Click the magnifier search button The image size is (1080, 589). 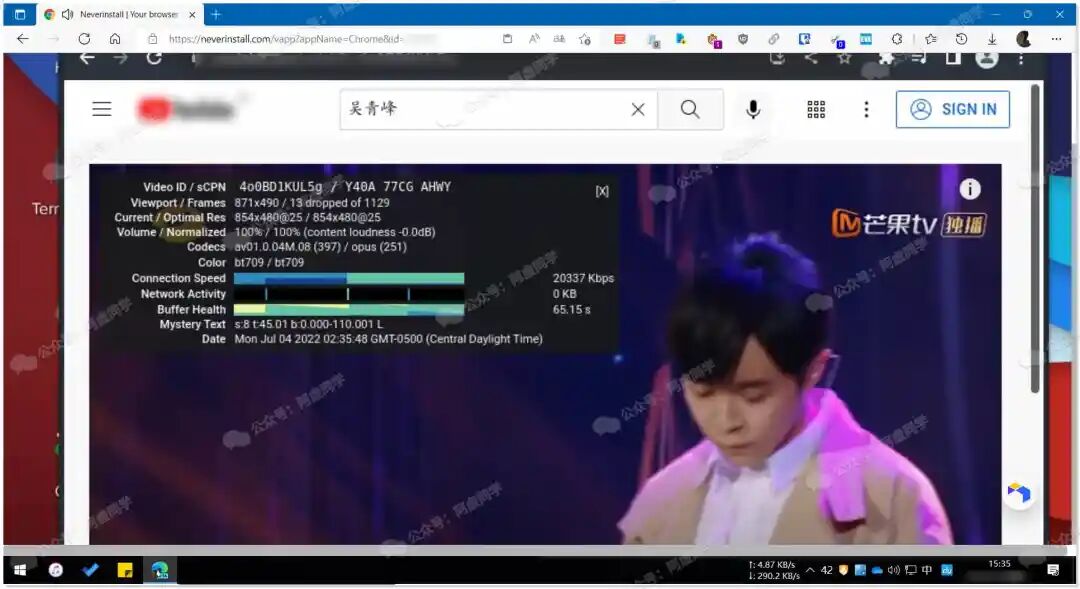pos(690,109)
